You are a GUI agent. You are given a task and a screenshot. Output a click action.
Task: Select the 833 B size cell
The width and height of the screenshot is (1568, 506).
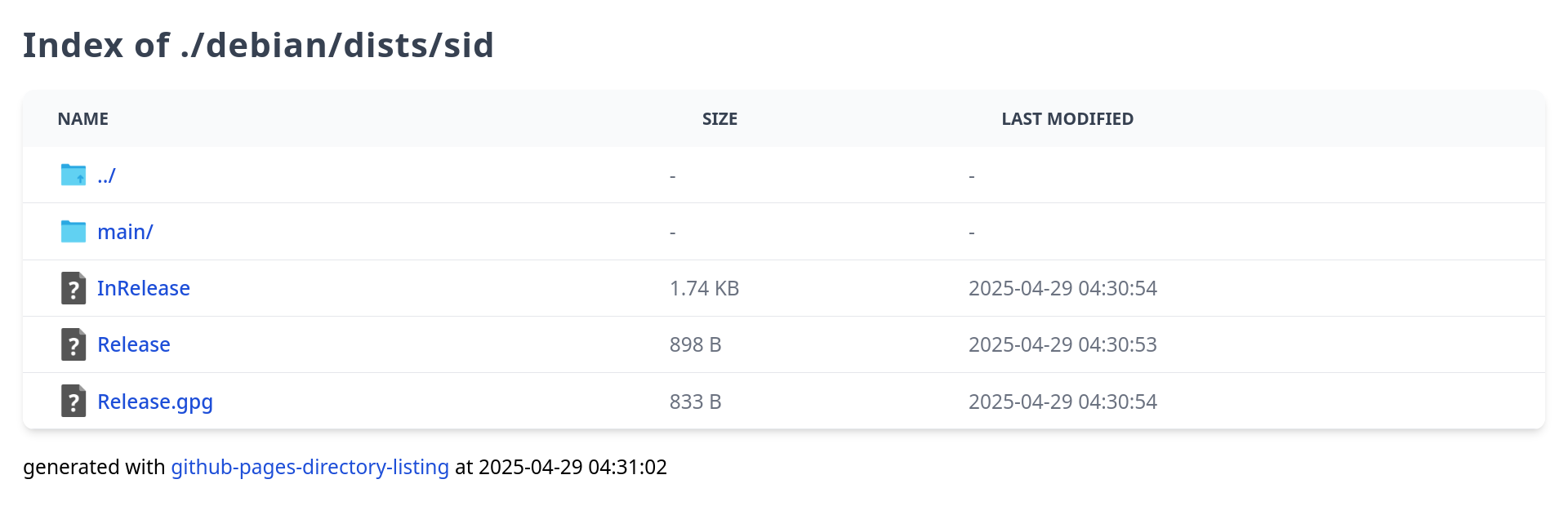coord(696,402)
